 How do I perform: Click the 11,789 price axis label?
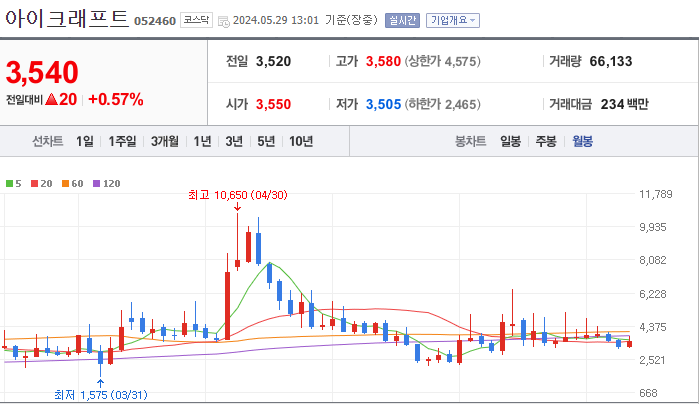point(655,194)
